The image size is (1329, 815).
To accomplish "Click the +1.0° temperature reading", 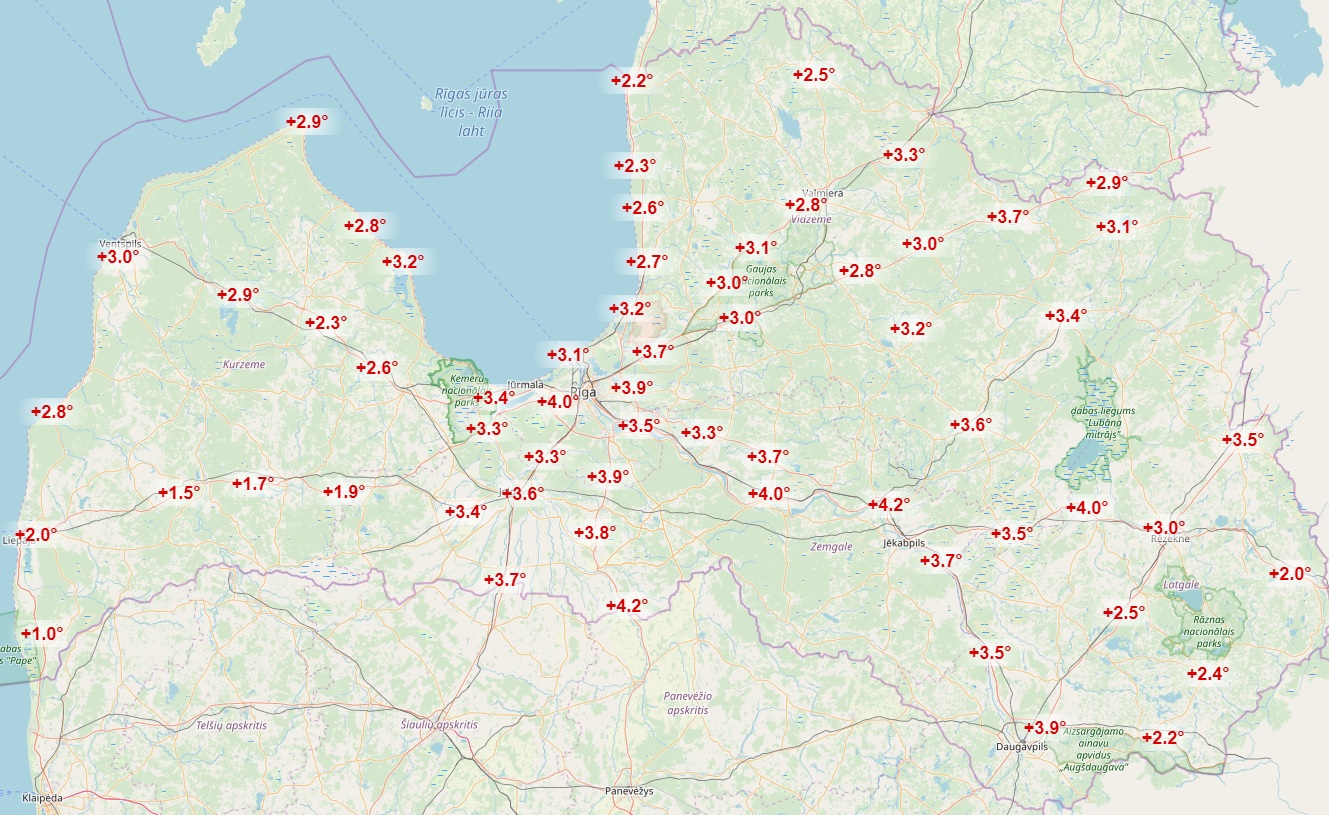I will click(42, 633).
